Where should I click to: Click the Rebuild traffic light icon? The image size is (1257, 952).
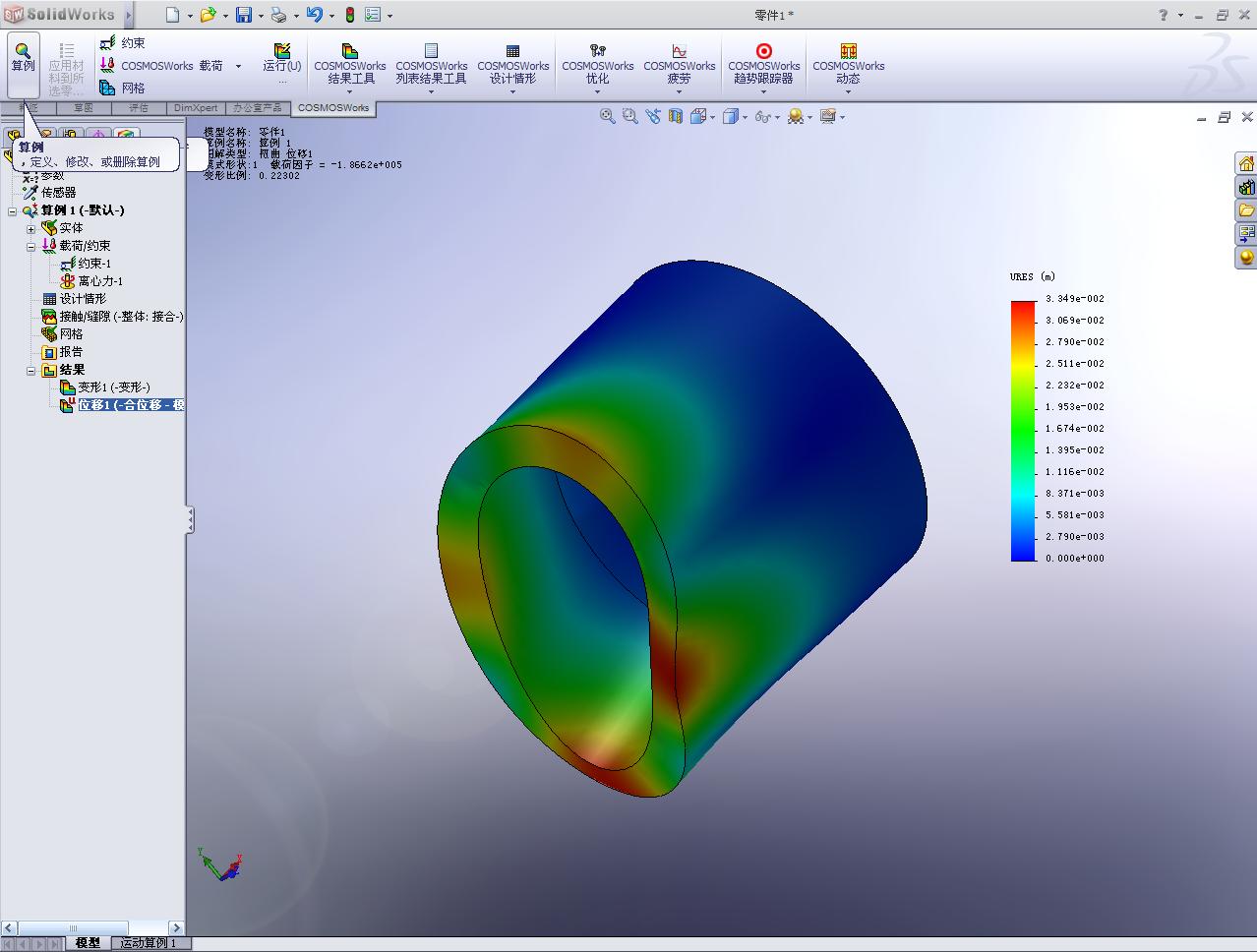click(350, 15)
